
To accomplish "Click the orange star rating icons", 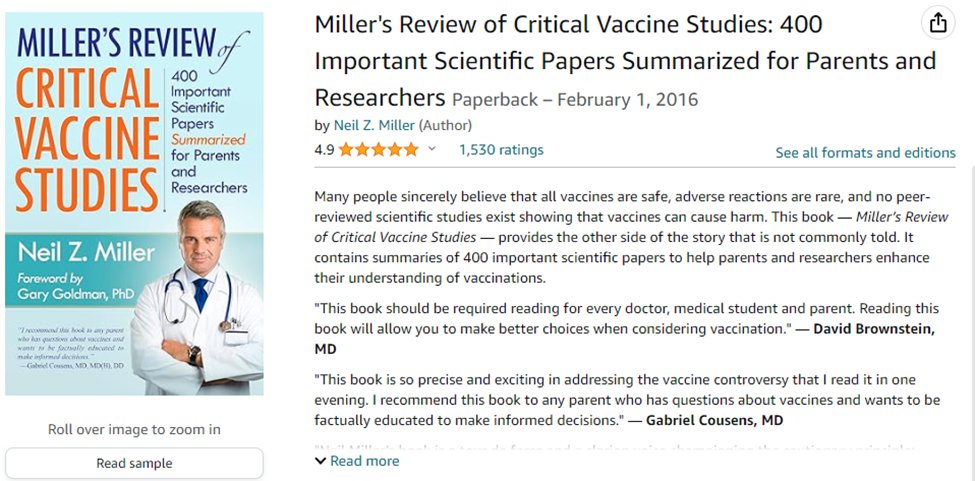I will click(378, 150).
